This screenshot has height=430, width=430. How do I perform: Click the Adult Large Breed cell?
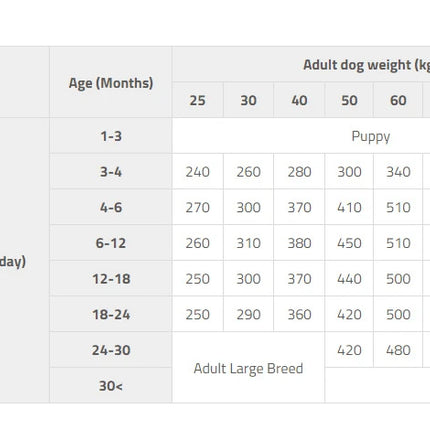pos(248,368)
